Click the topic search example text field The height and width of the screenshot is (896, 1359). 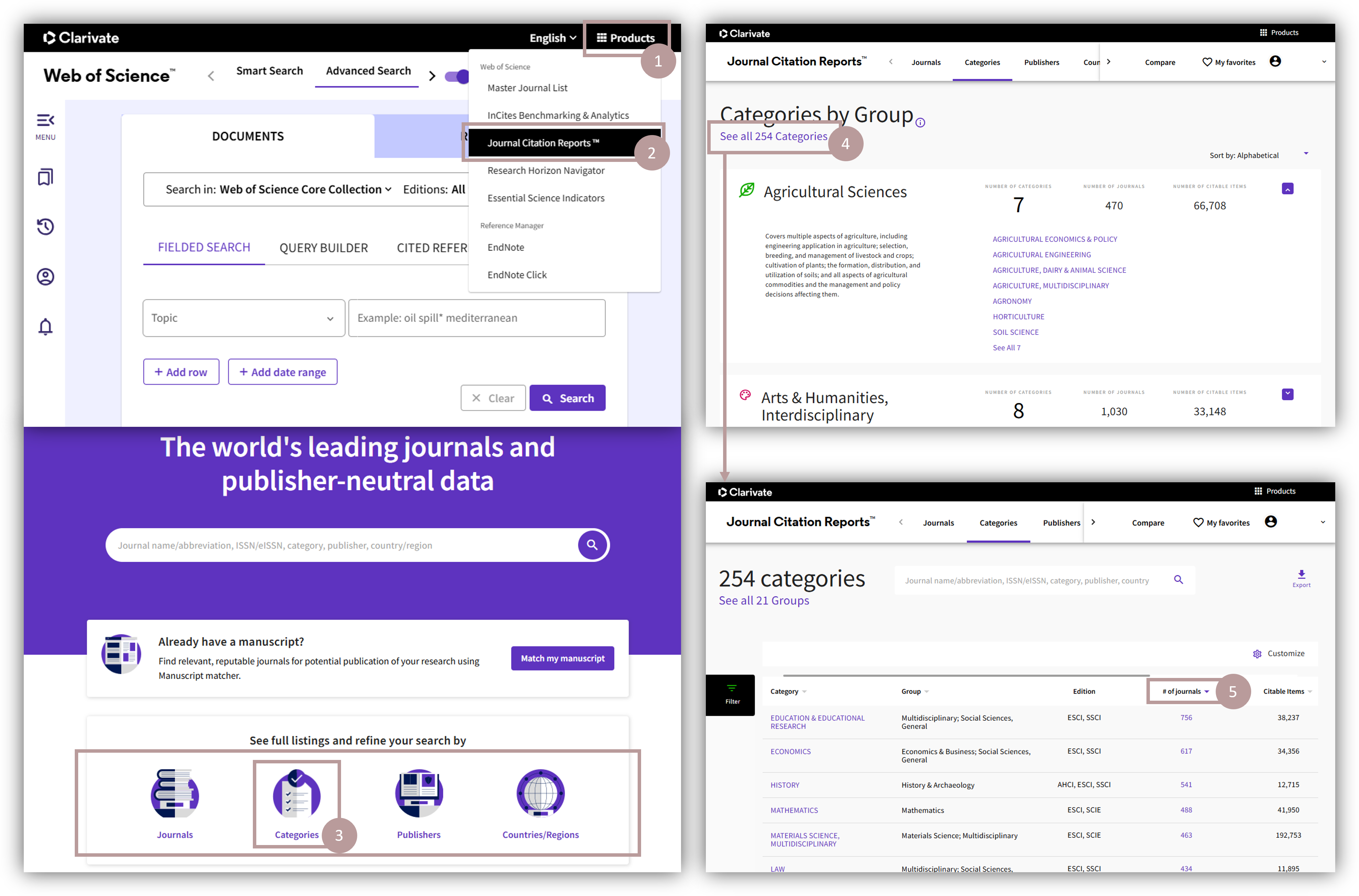pos(477,318)
